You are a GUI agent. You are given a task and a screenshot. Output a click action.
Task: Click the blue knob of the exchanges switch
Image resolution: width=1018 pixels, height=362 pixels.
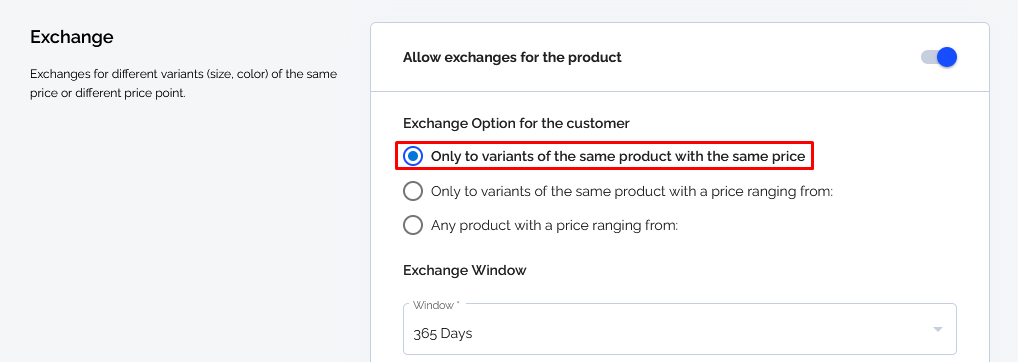[x=947, y=57]
